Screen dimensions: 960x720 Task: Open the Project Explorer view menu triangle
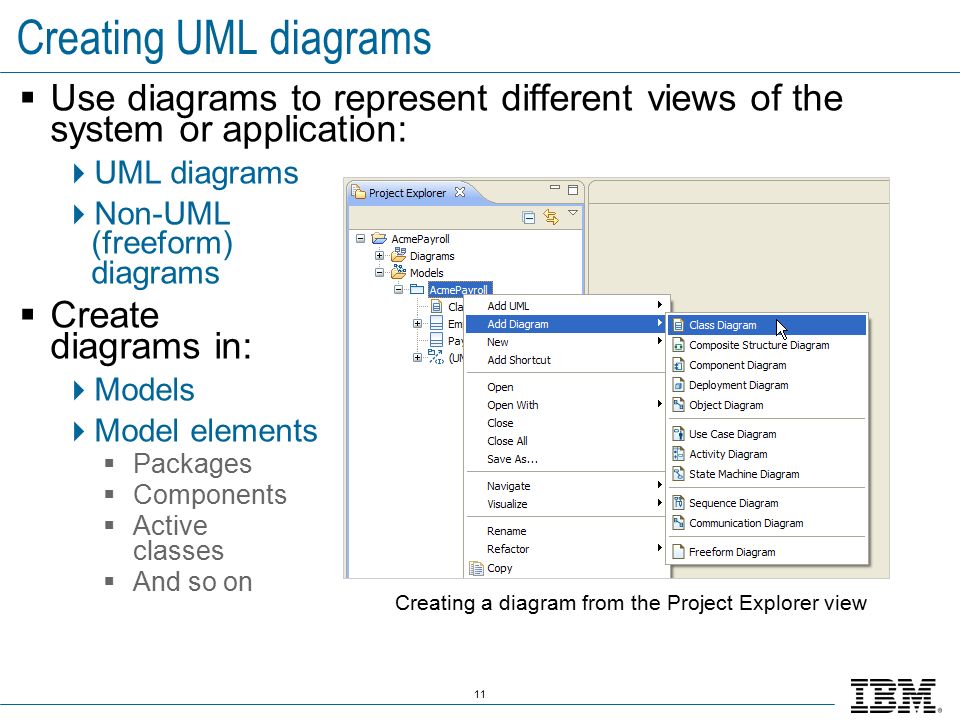click(573, 212)
